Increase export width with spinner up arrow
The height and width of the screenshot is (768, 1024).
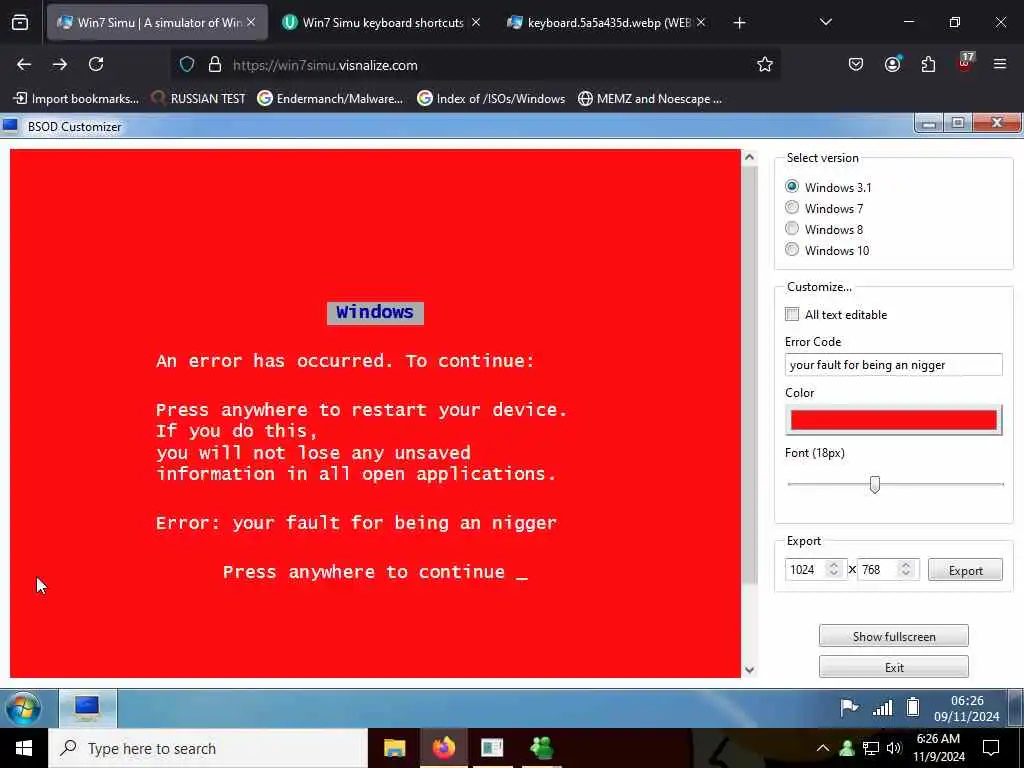(x=833, y=565)
